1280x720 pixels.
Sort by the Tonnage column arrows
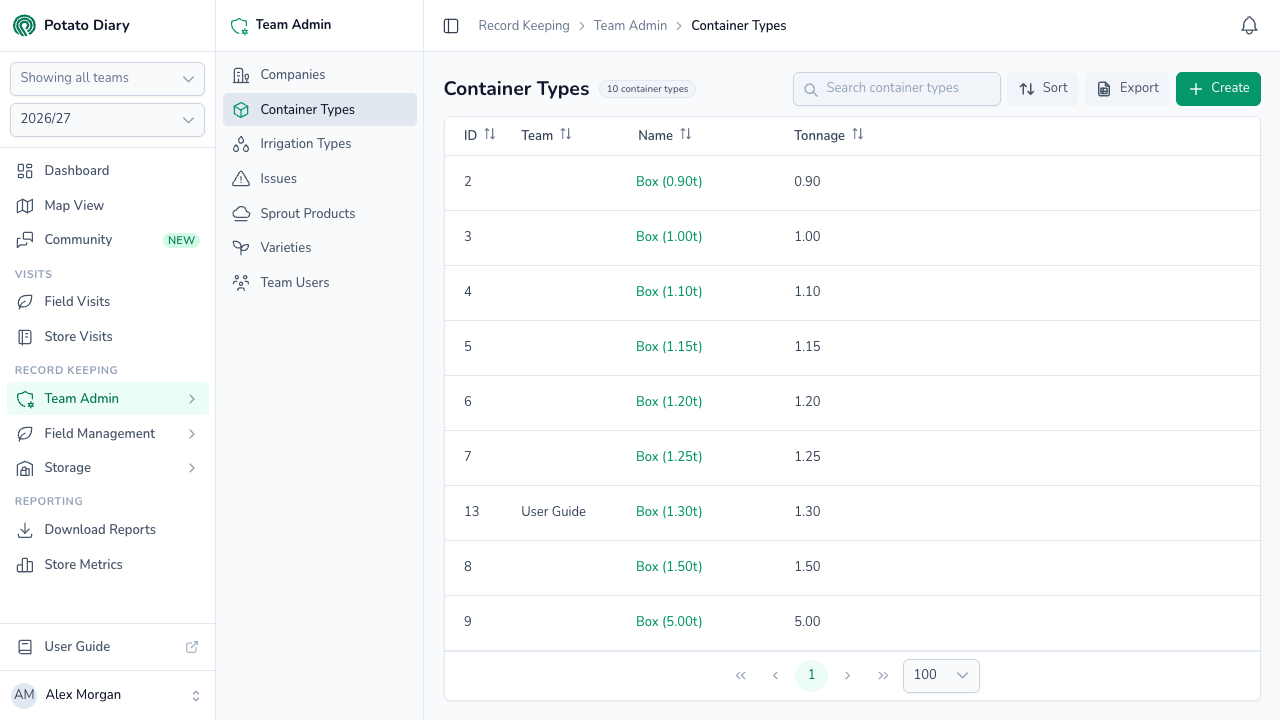(858, 134)
